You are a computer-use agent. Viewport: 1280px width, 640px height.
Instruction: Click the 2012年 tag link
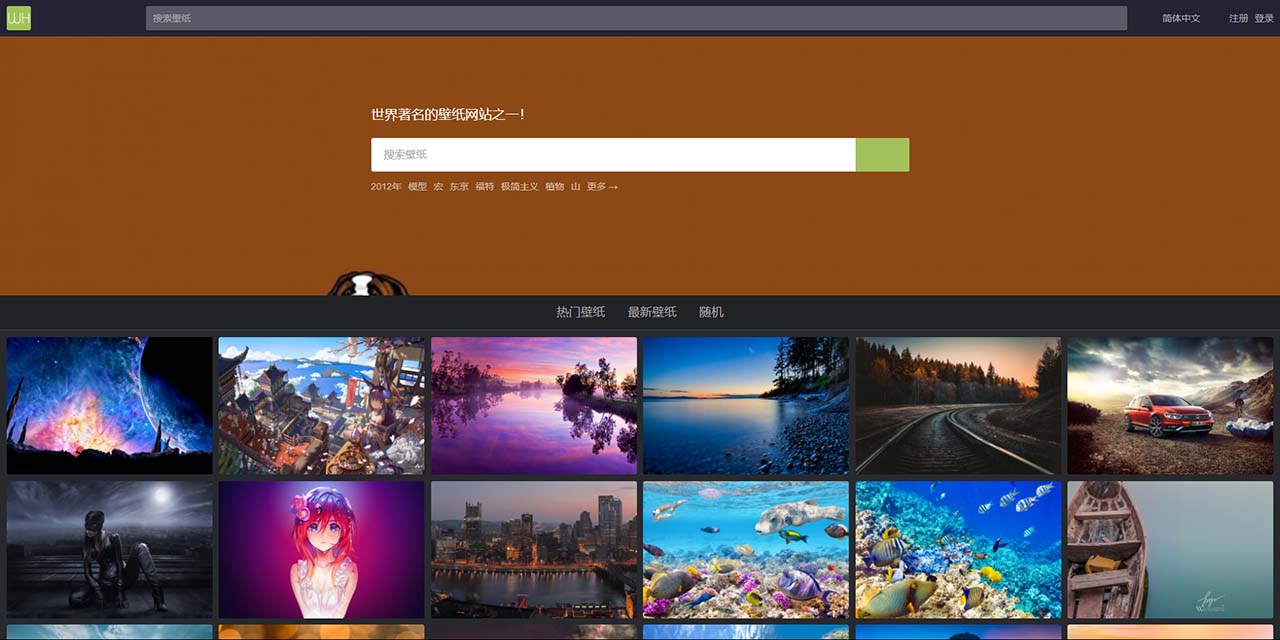tap(385, 187)
